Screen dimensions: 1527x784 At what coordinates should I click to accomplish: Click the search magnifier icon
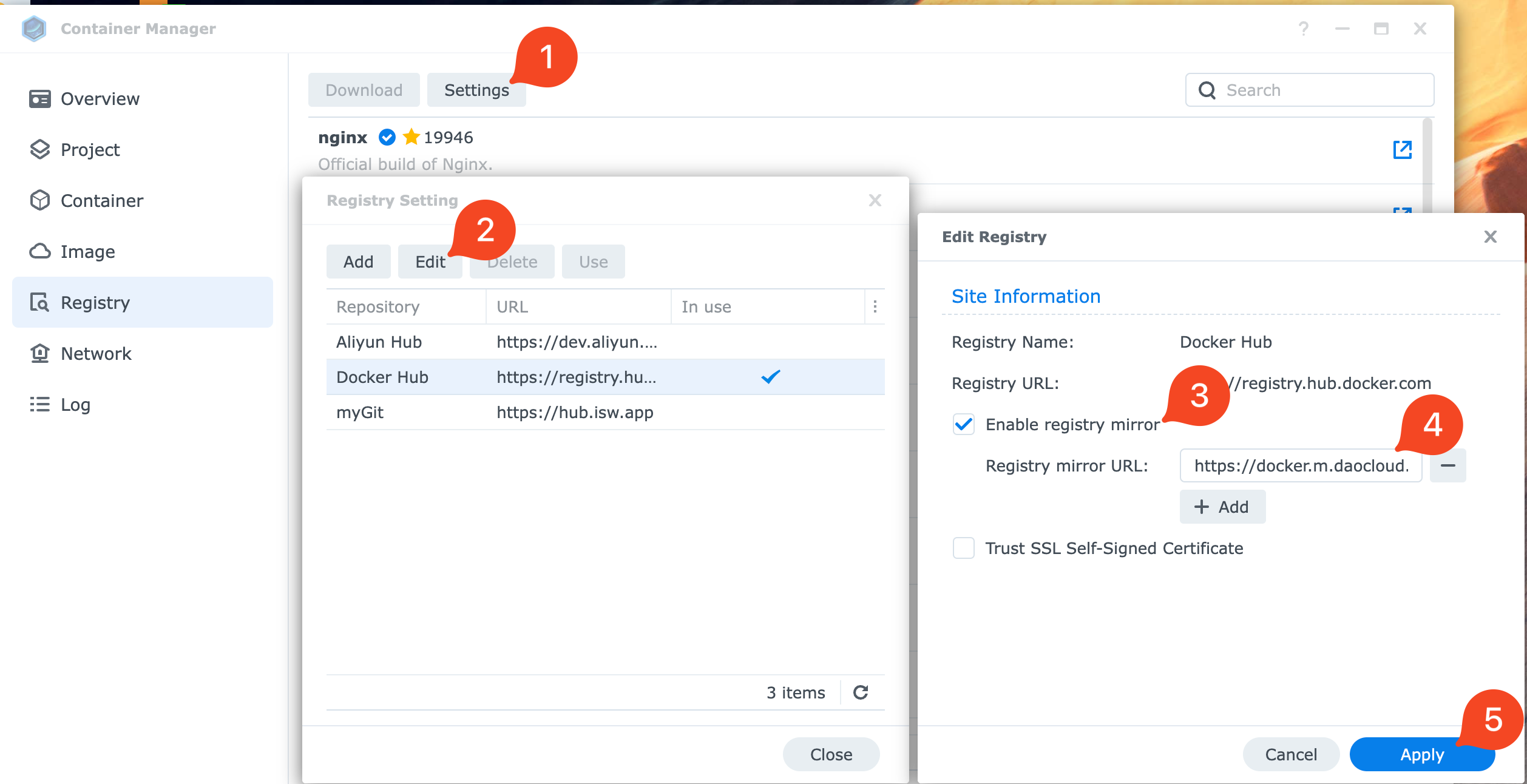click(1207, 90)
